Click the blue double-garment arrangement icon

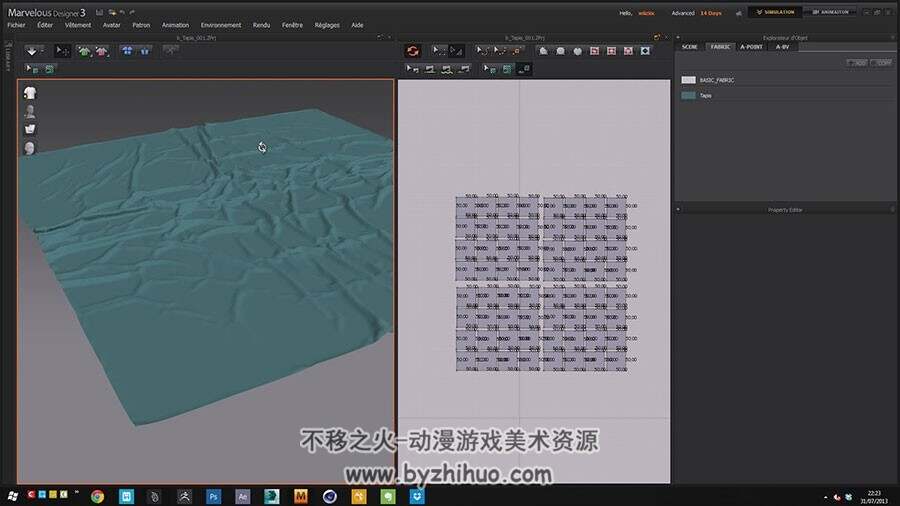pos(127,50)
